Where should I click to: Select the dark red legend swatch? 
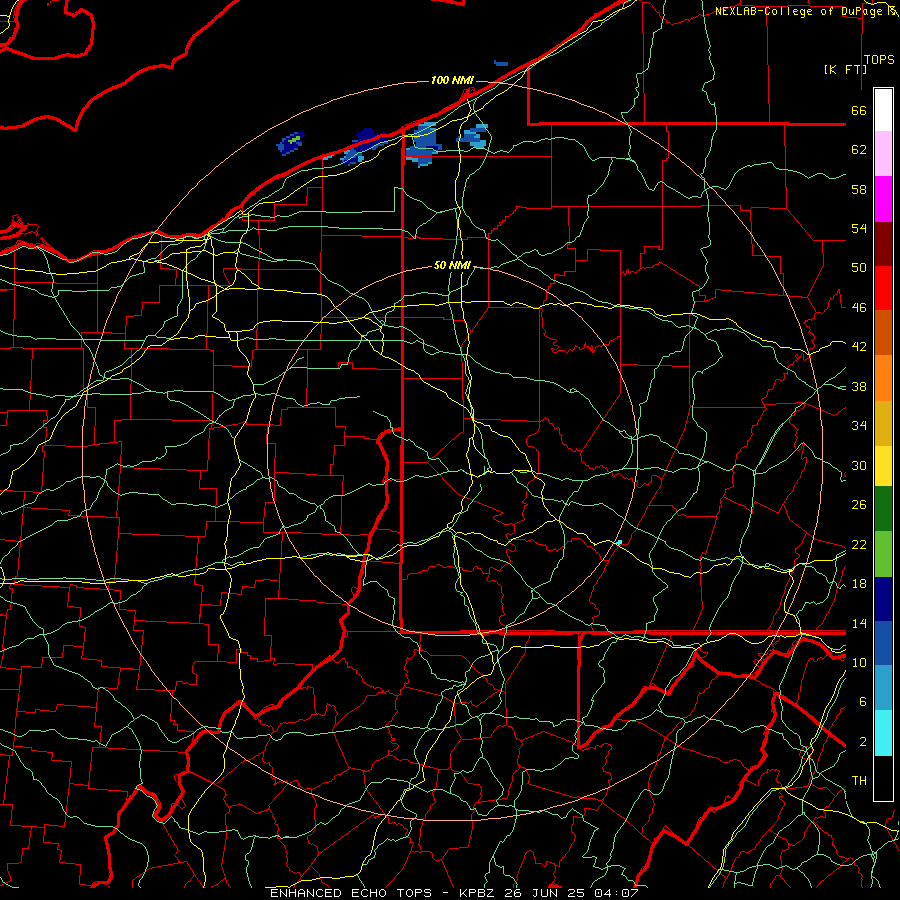(x=883, y=244)
